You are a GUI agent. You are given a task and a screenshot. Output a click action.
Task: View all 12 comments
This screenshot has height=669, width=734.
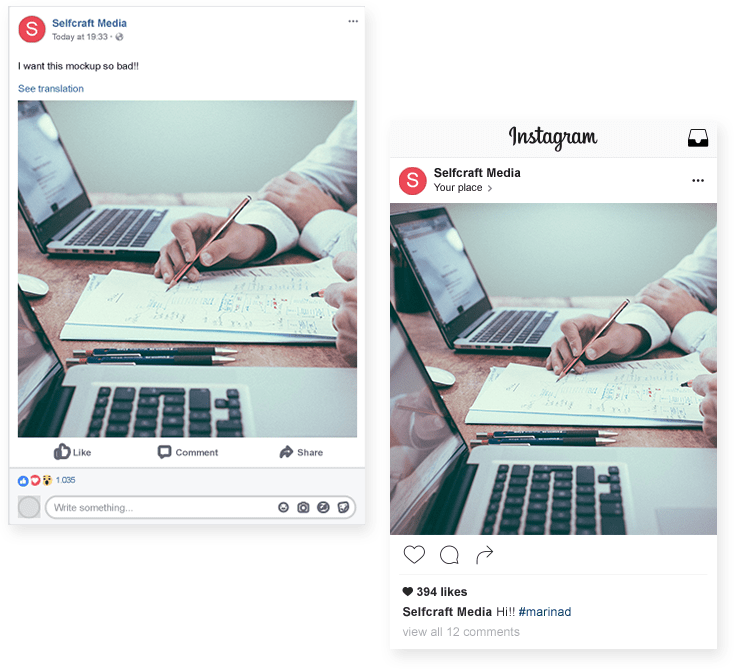click(461, 632)
